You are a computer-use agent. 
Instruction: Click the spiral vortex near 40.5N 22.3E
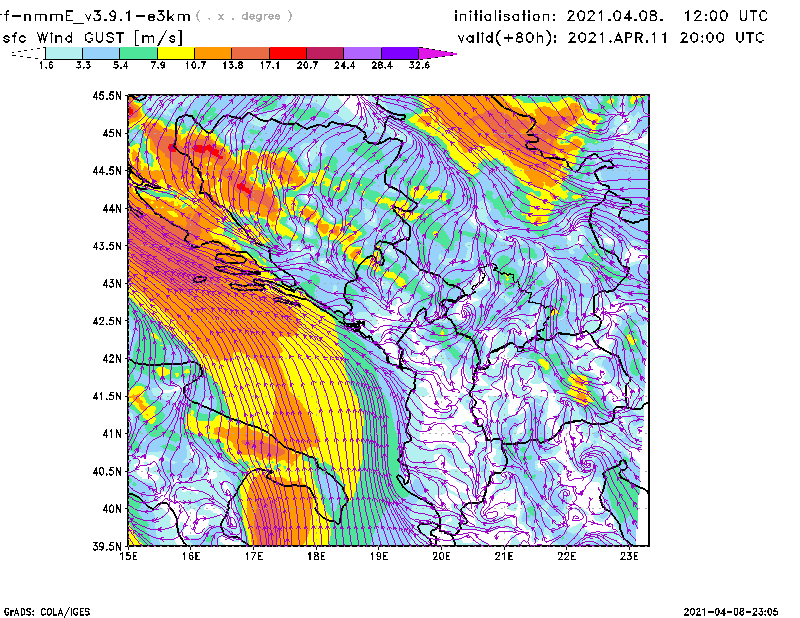[x=588, y=464]
